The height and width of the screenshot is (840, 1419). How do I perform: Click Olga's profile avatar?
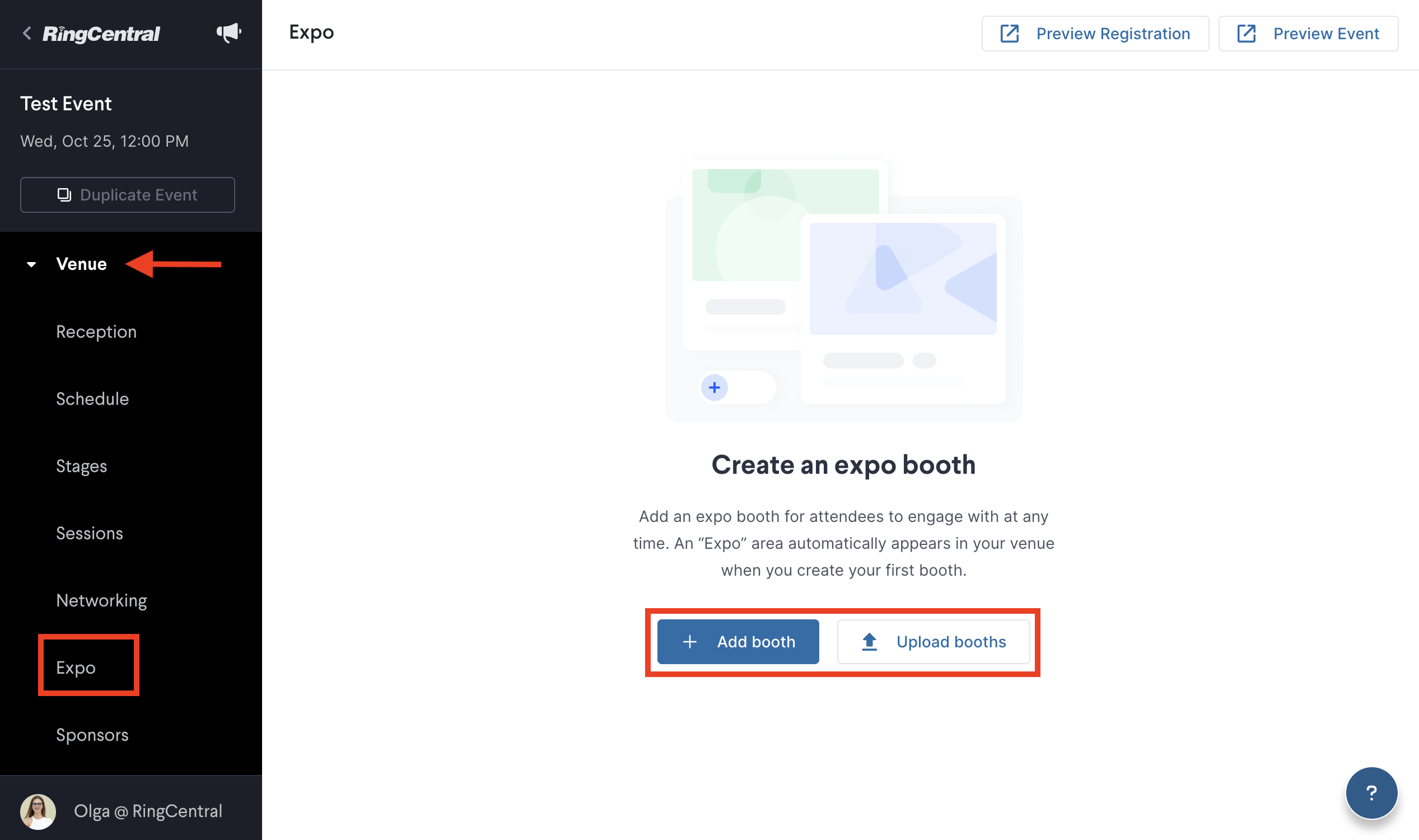point(38,811)
